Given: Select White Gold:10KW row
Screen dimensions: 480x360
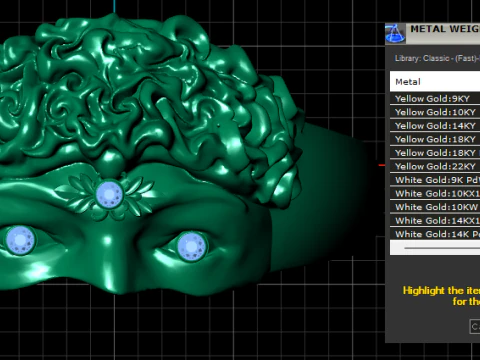Looking at the screenshot, I should pyautogui.click(x=435, y=207).
